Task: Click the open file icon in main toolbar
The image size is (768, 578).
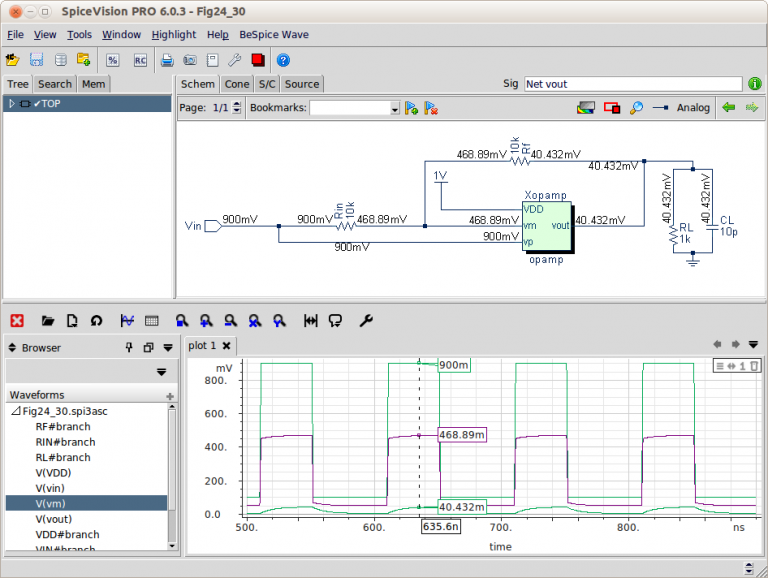Action: click(13, 60)
